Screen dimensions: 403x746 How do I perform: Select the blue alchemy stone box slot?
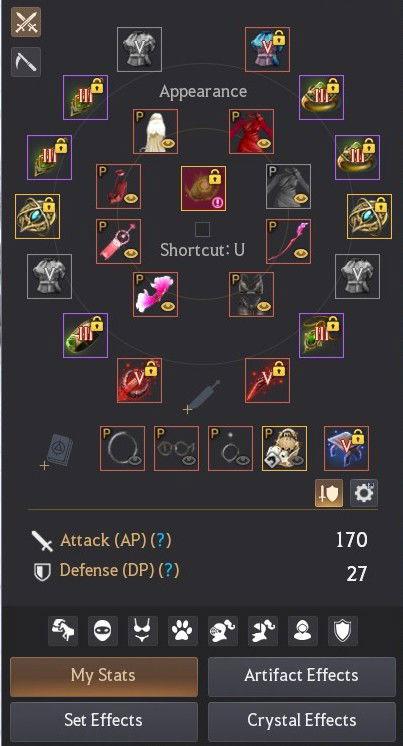[346, 448]
